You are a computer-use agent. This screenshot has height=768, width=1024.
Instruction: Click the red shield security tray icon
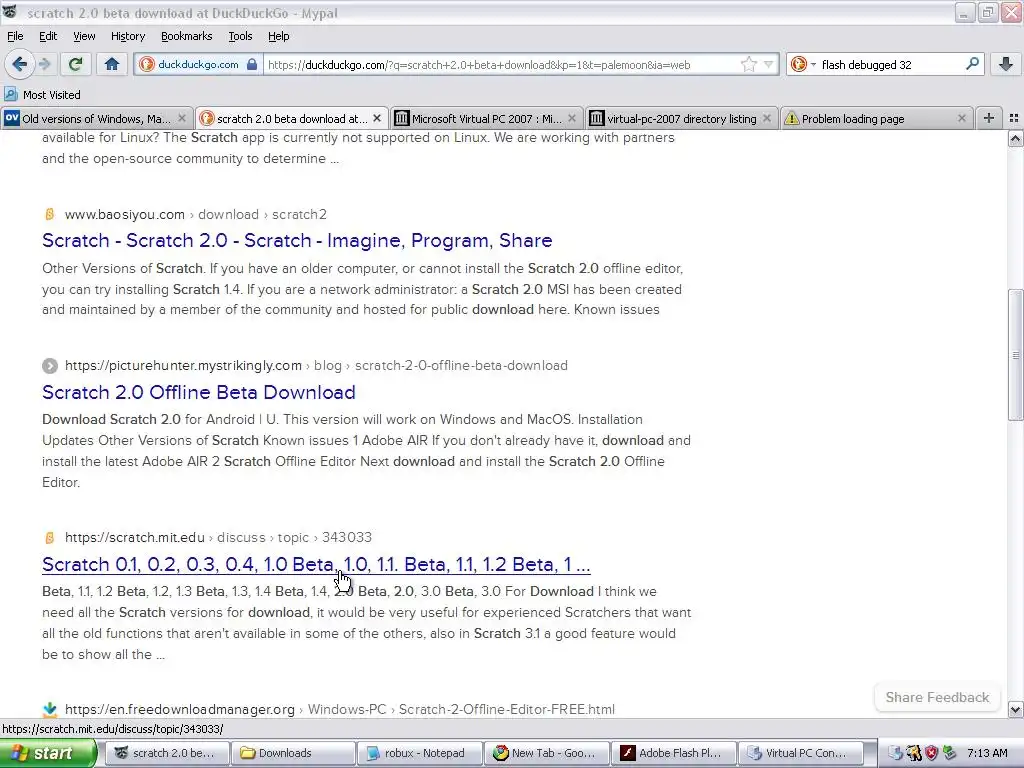click(931, 754)
